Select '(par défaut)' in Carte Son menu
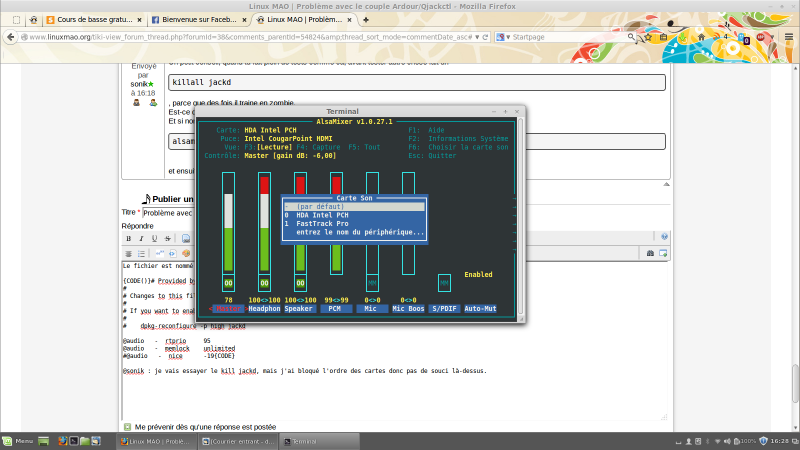 click(354, 207)
